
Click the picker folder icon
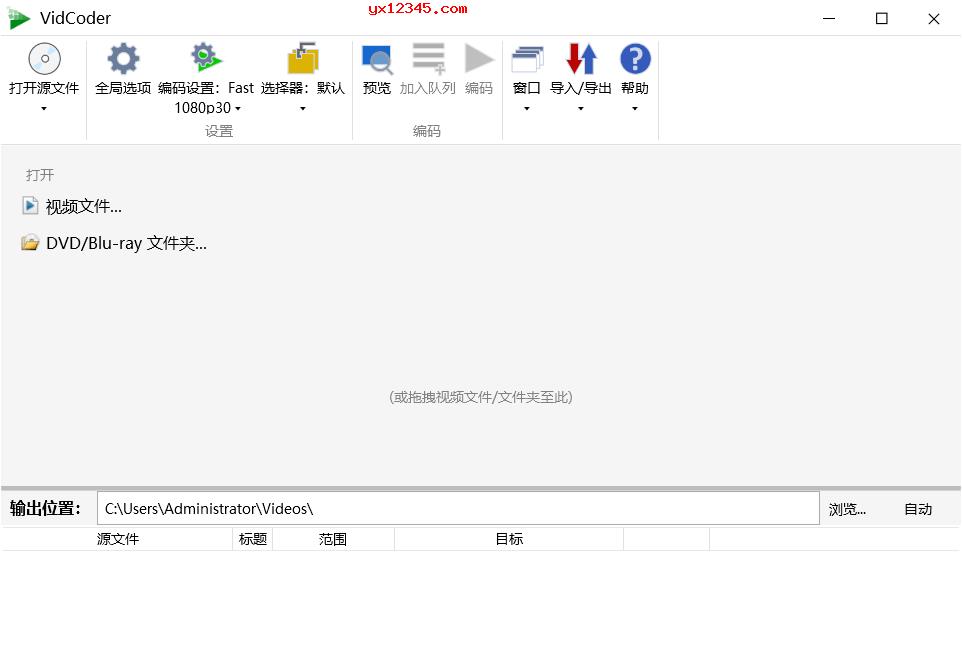tap(303, 58)
